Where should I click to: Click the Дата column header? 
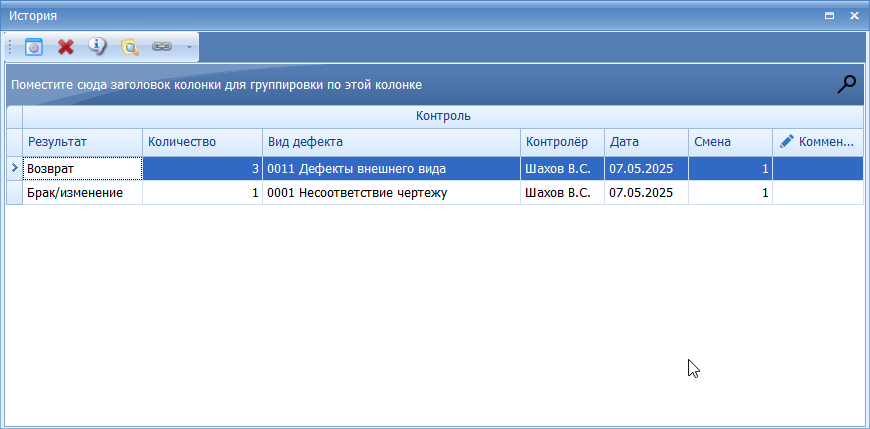tap(645, 142)
